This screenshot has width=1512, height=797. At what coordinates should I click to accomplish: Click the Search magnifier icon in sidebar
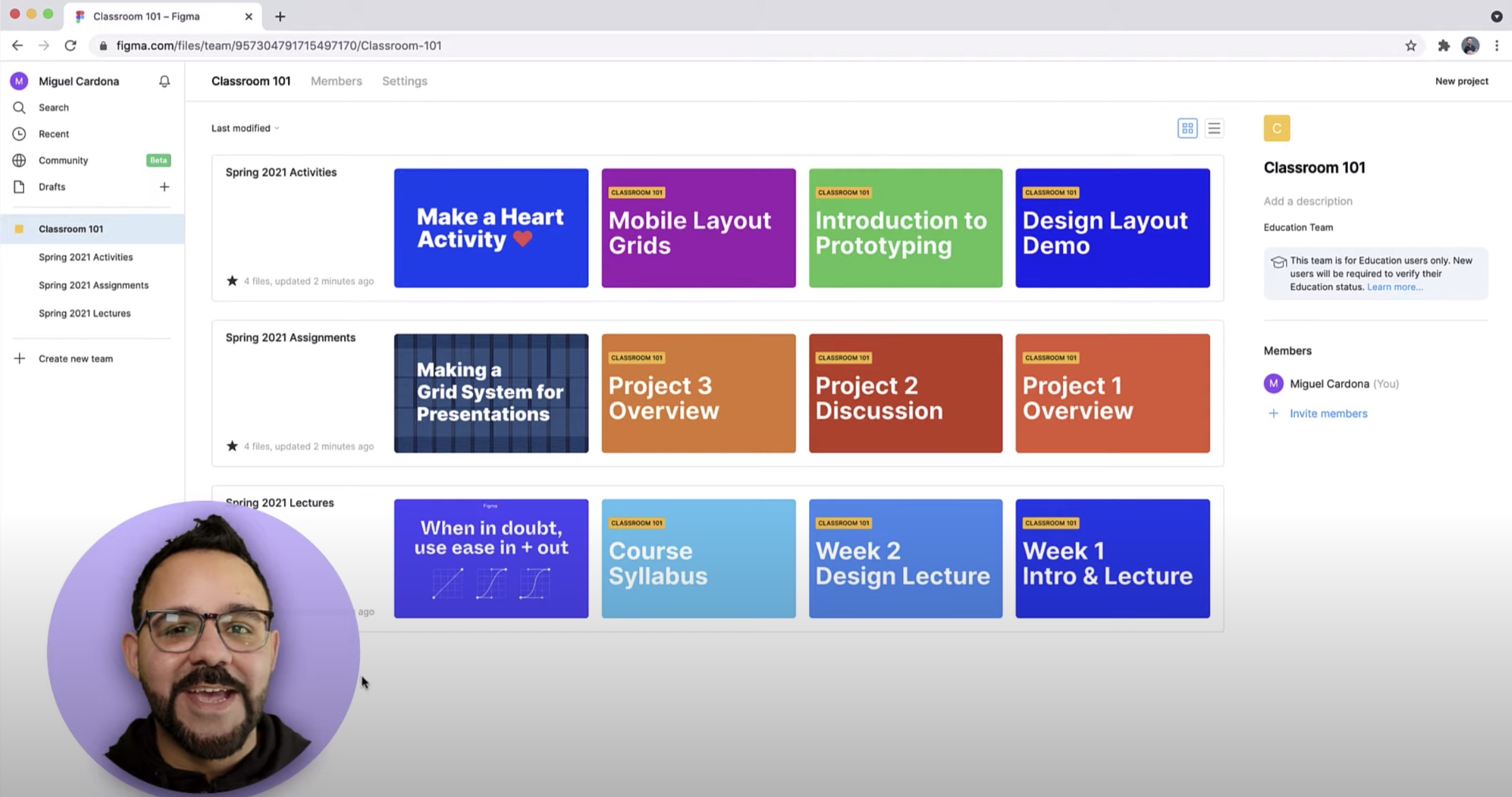(x=20, y=107)
